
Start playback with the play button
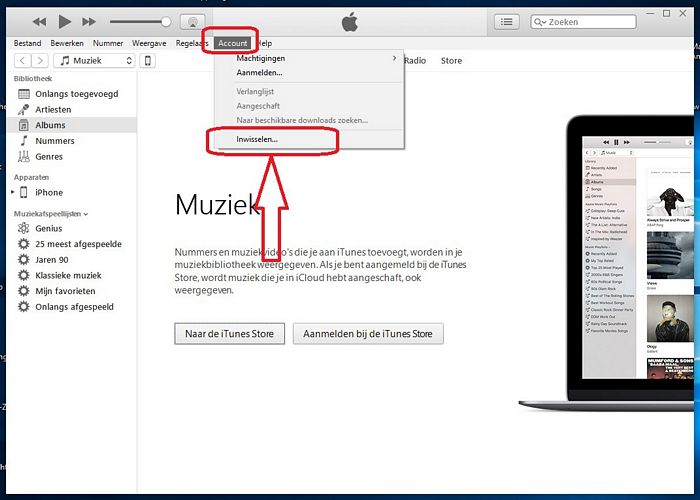point(65,21)
